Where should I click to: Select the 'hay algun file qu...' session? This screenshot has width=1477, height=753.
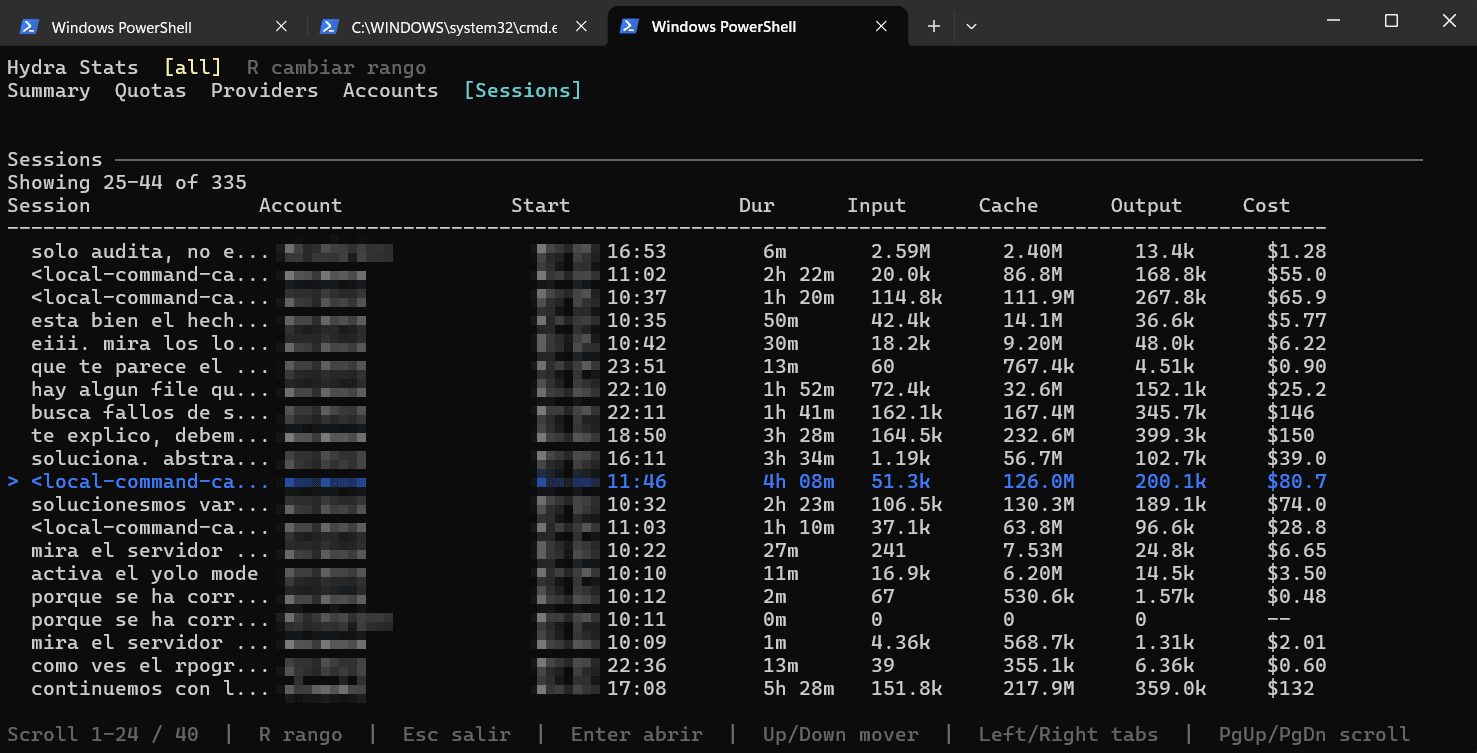[667, 389]
